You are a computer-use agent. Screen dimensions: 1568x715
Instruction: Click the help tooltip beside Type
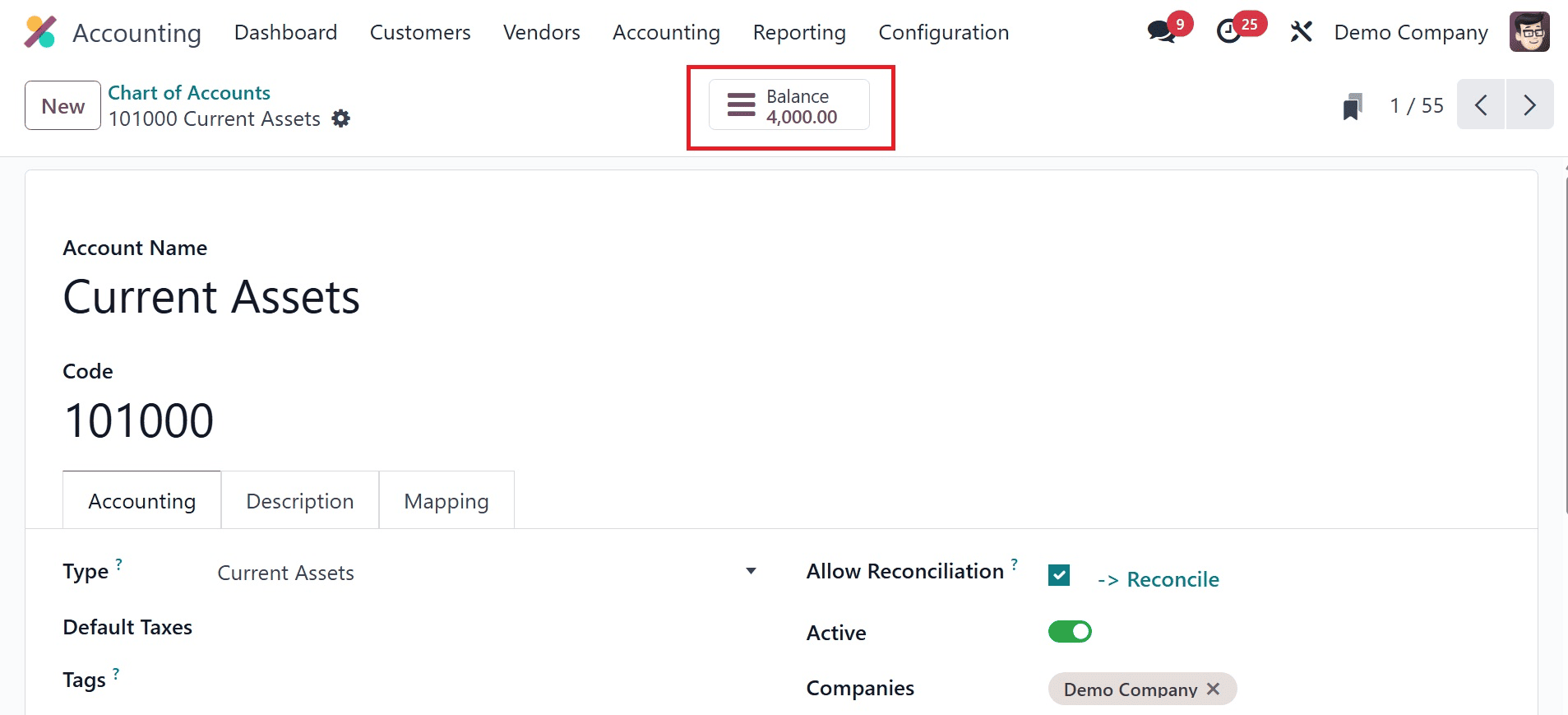(118, 564)
